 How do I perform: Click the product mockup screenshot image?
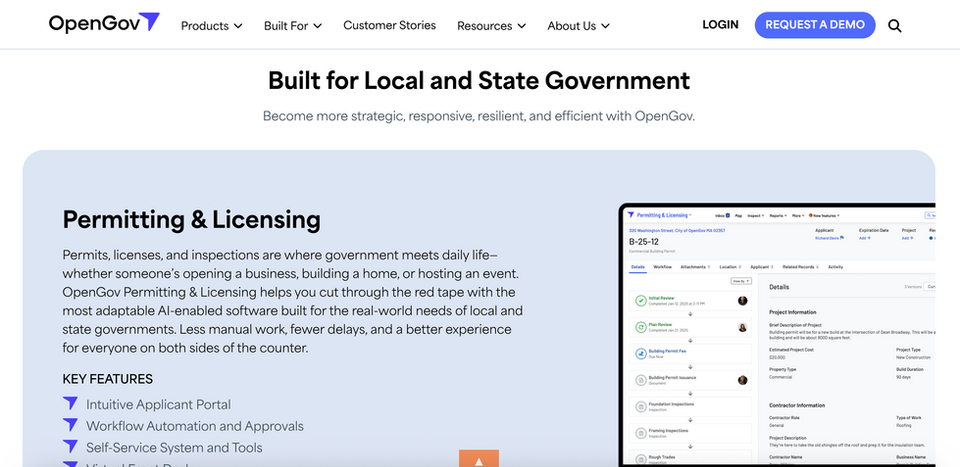[777, 334]
